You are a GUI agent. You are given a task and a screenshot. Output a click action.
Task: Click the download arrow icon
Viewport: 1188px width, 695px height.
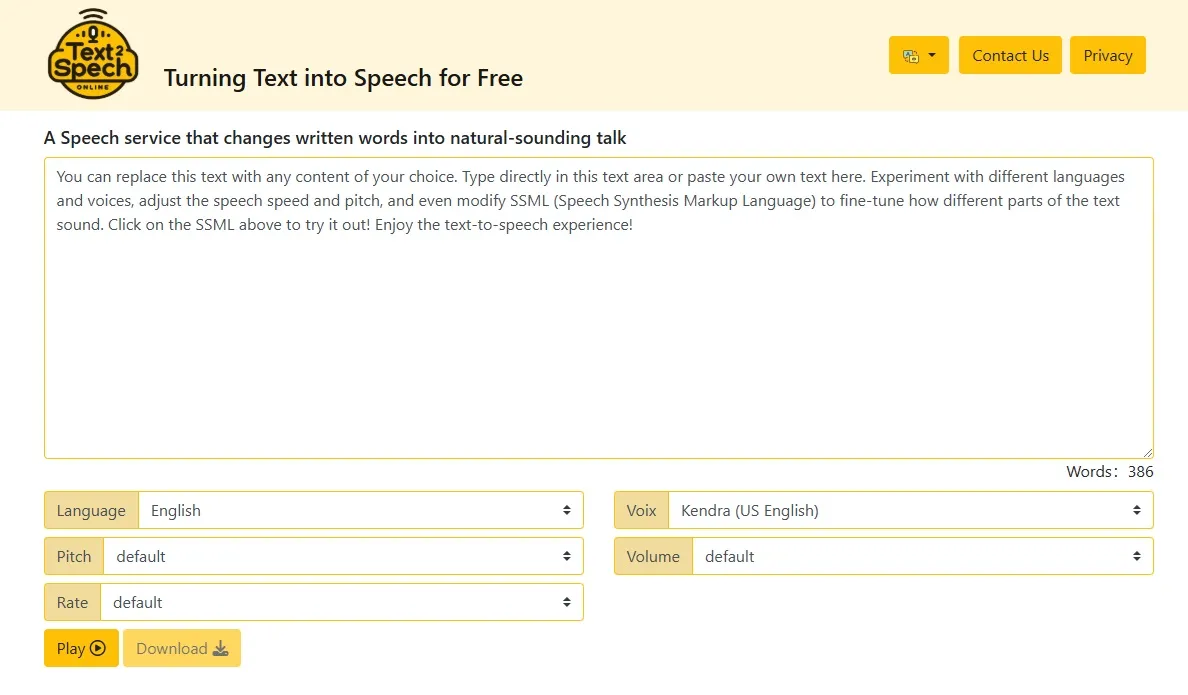point(221,648)
